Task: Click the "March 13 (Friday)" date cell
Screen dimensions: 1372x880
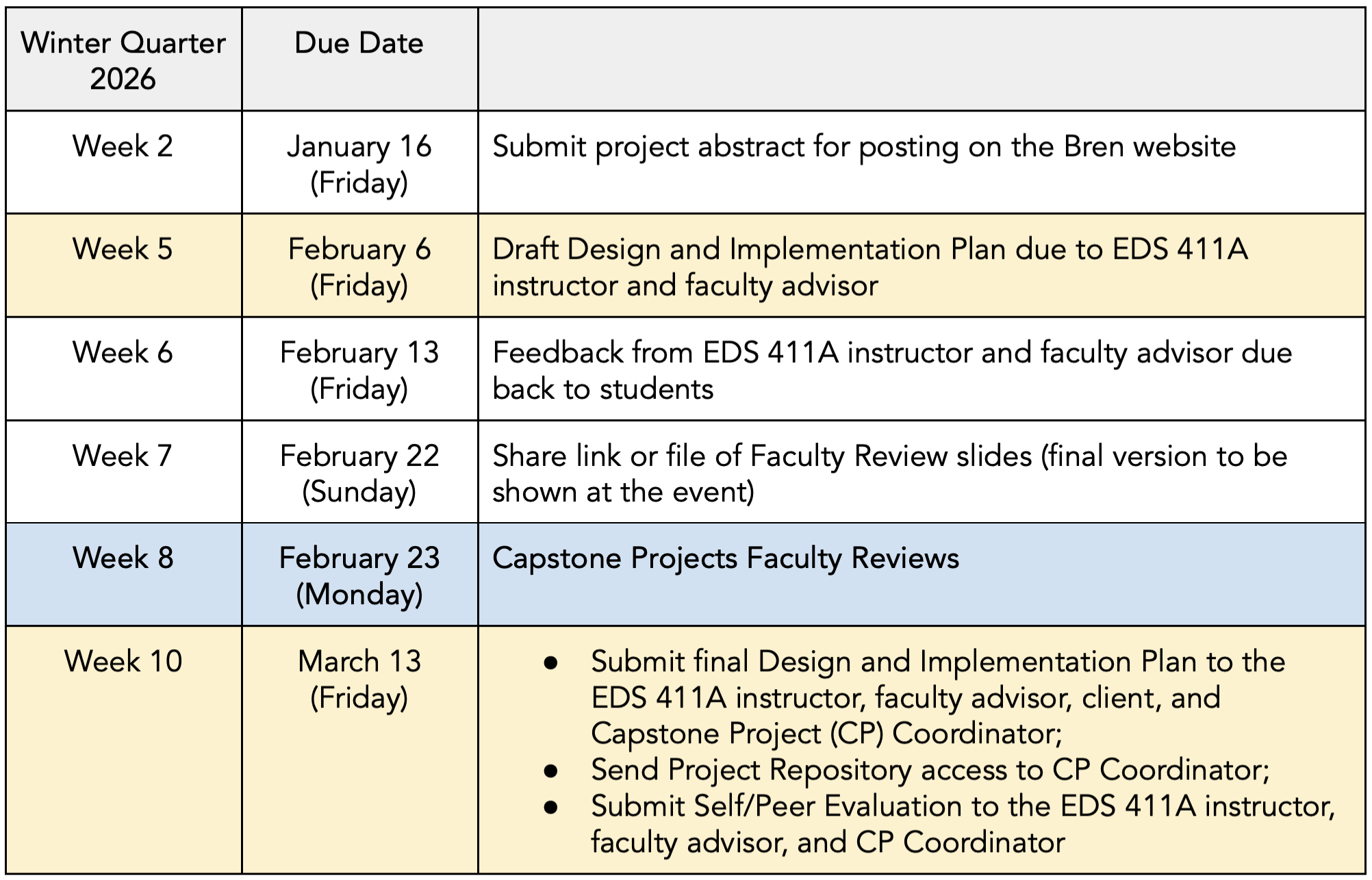Action: point(359,679)
